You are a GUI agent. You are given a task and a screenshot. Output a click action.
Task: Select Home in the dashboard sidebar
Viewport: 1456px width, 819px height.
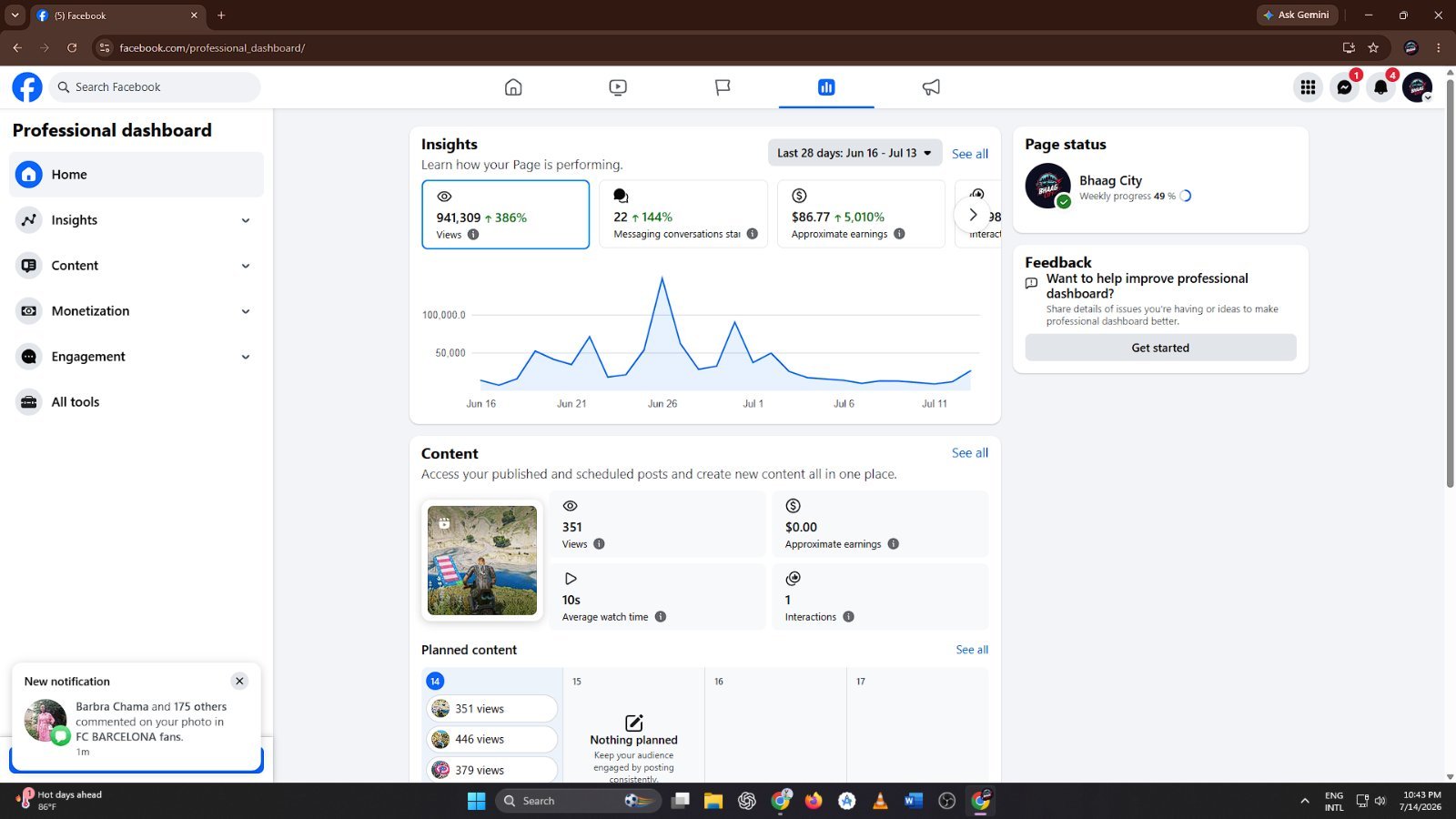(x=136, y=175)
